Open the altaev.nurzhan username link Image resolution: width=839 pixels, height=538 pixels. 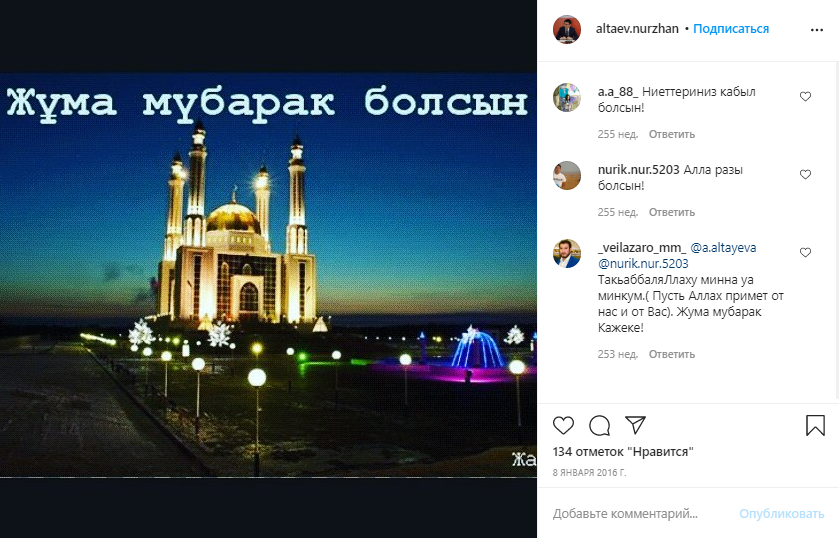pos(637,29)
